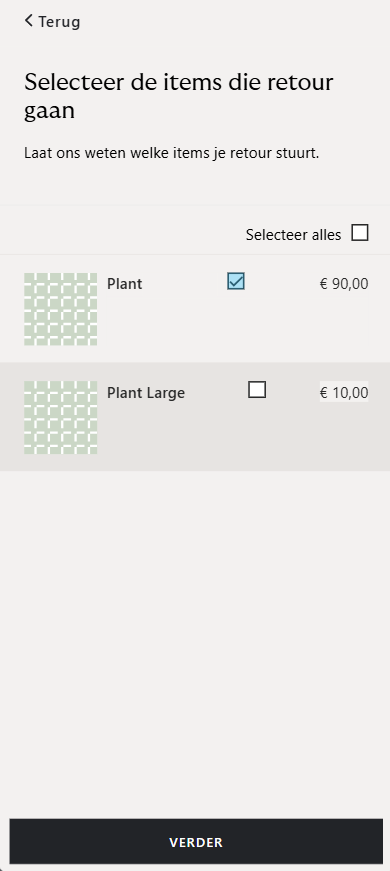Select the Plant item name
The image size is (390, 871).
tap(124, 284)
